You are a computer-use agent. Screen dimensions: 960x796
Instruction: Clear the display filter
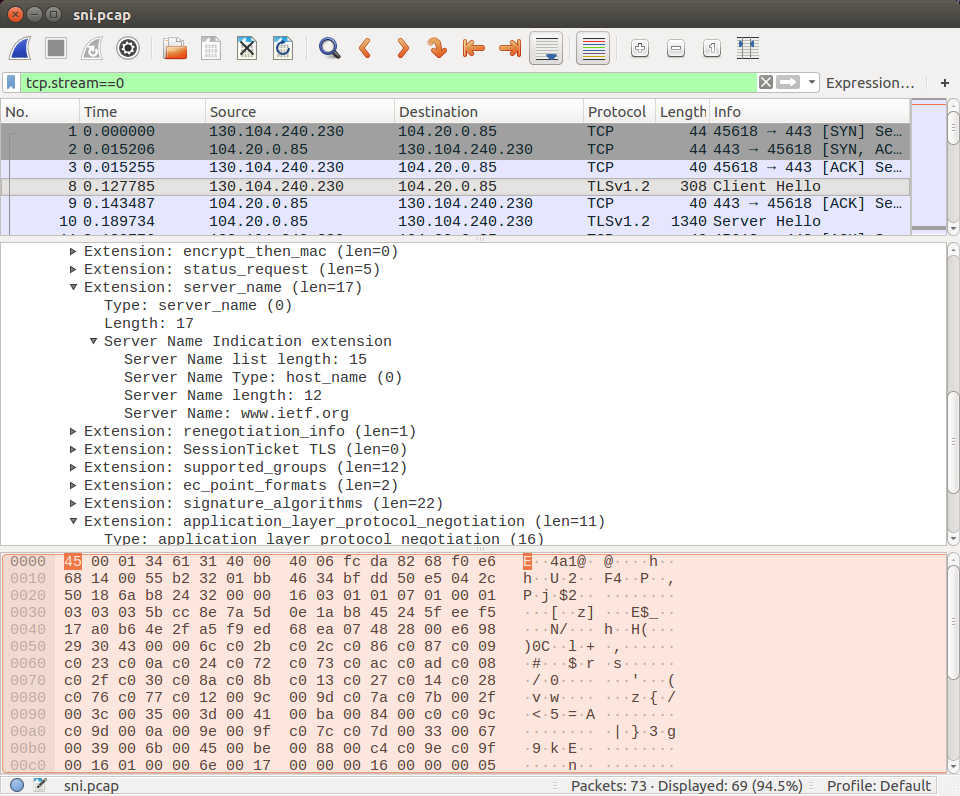click(x=766, y=83)
